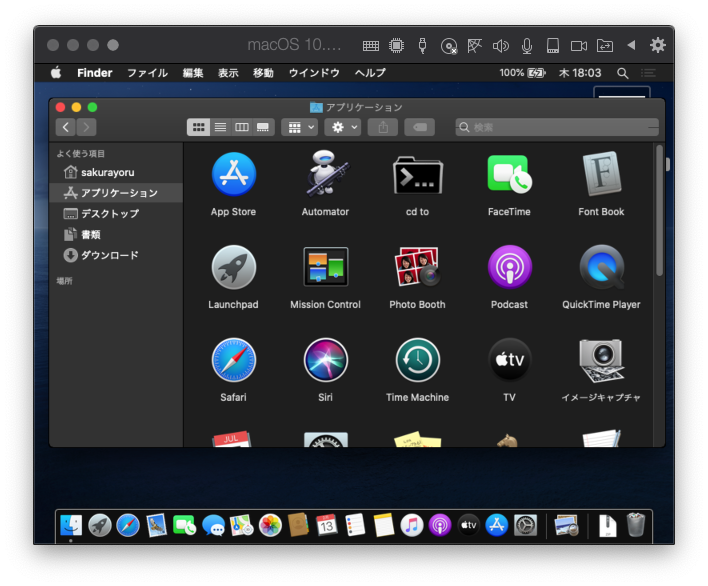
Task: Open the ウインドウ menu
Action: [x=314, y=73]
